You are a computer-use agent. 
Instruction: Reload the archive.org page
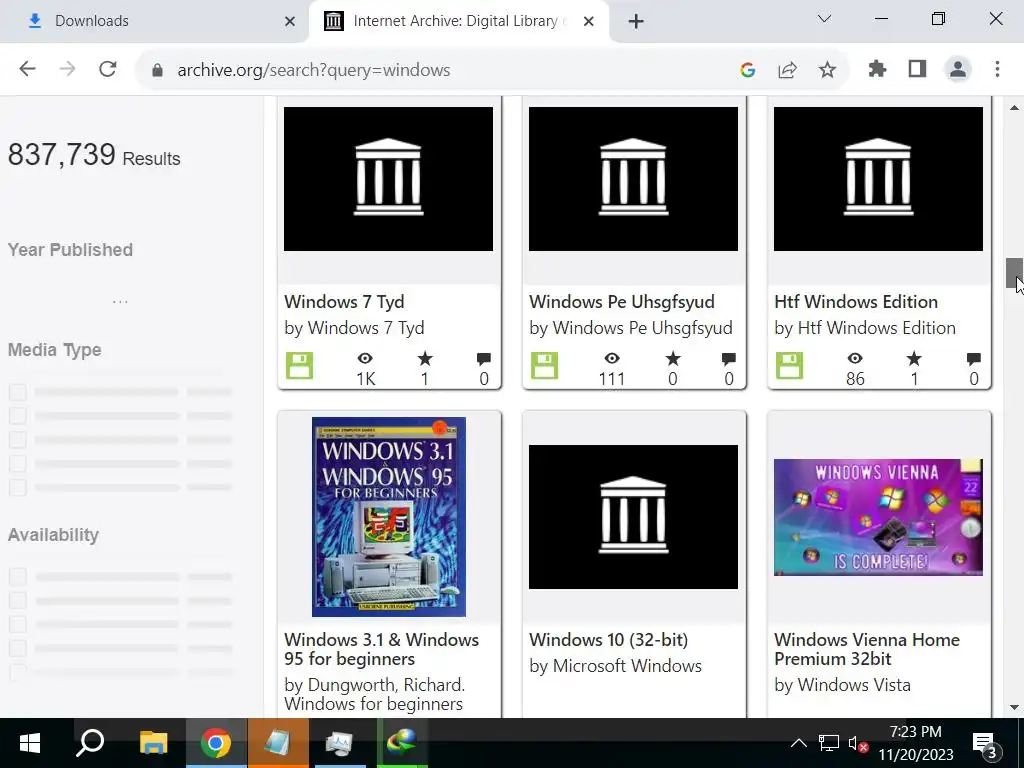[x=108, y=69]
